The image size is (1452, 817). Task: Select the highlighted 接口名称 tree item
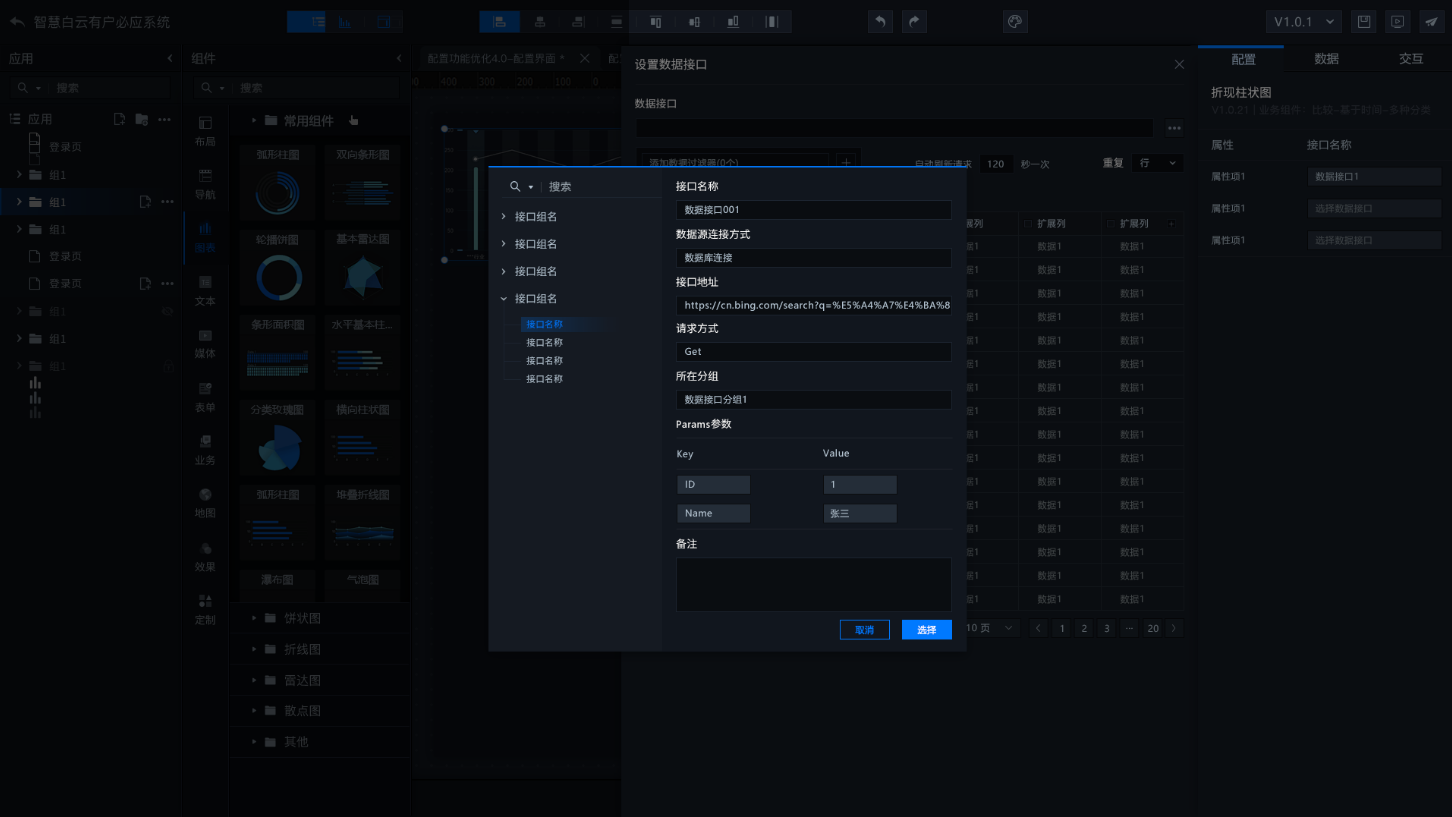click(x=545, y=325)
